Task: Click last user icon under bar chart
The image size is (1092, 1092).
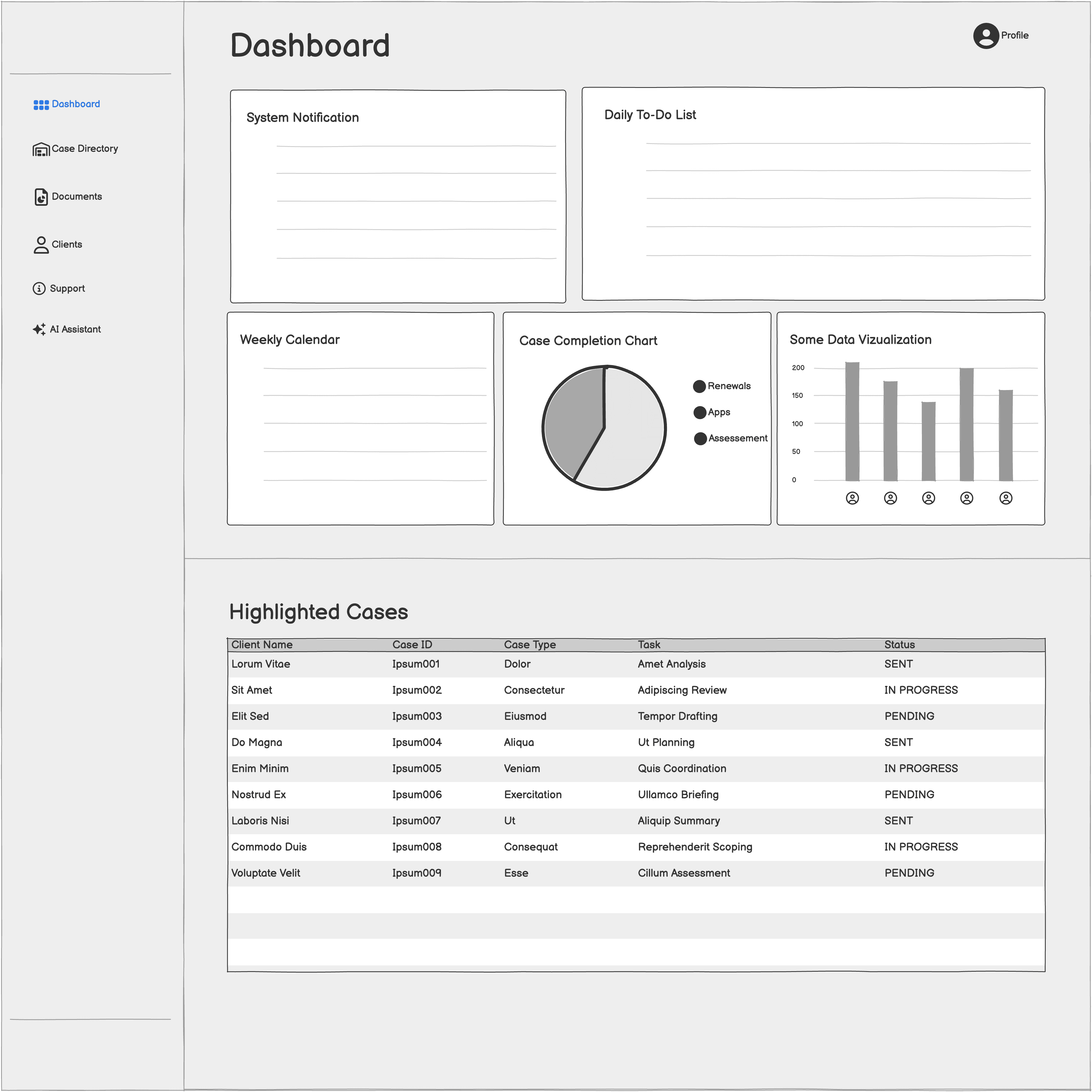Action: pyautogui.click(x=1005, y=498)
